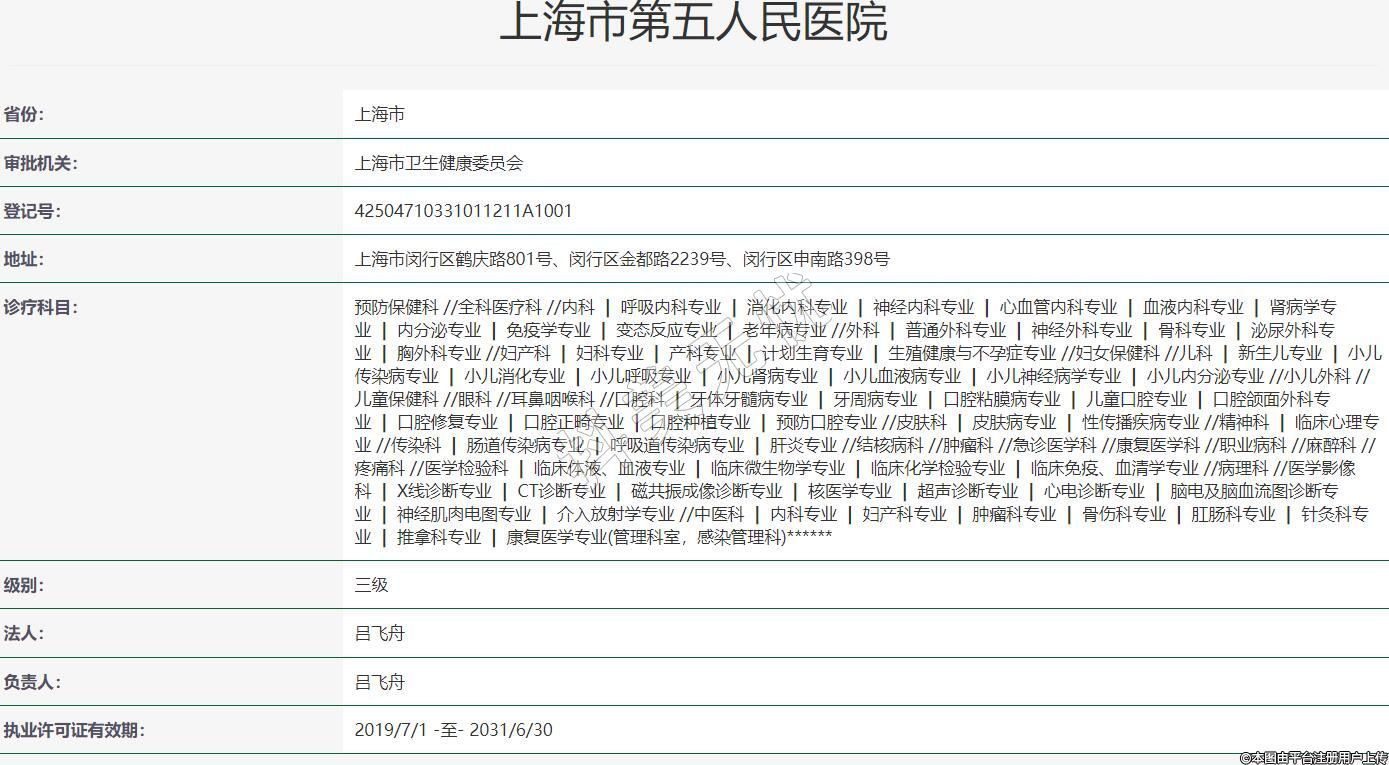This screenshot has width=1389, height=765.
Task: Click 预防保健科 at start of departments list
Action: pyautogui.click(x=396, y=307)
